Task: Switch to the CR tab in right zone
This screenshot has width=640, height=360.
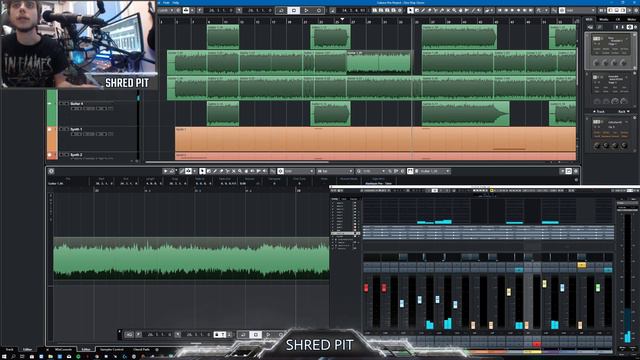Action: [618, 19]
